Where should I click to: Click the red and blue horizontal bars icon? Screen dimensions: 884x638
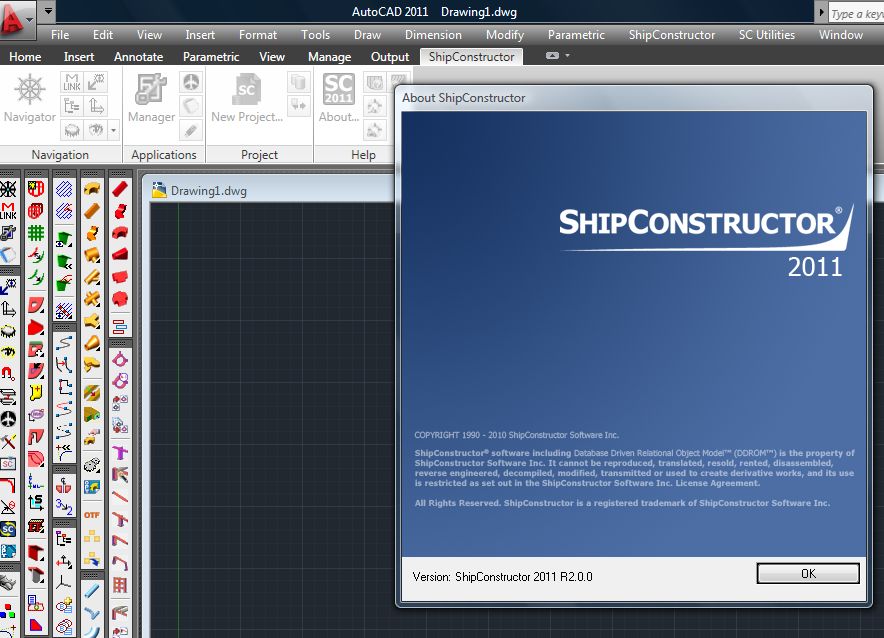(x=120, y=326)
